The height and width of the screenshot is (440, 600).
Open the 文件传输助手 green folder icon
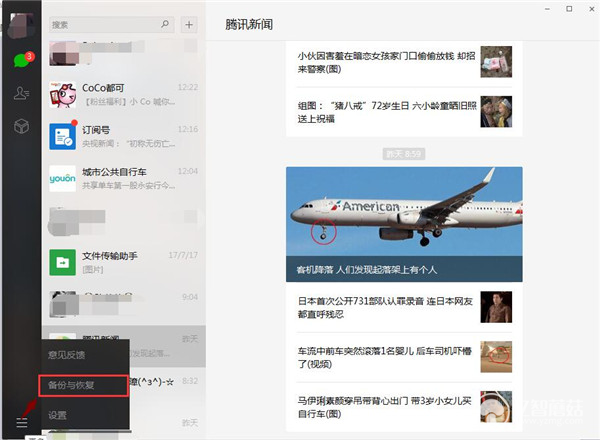pos(63,262)
